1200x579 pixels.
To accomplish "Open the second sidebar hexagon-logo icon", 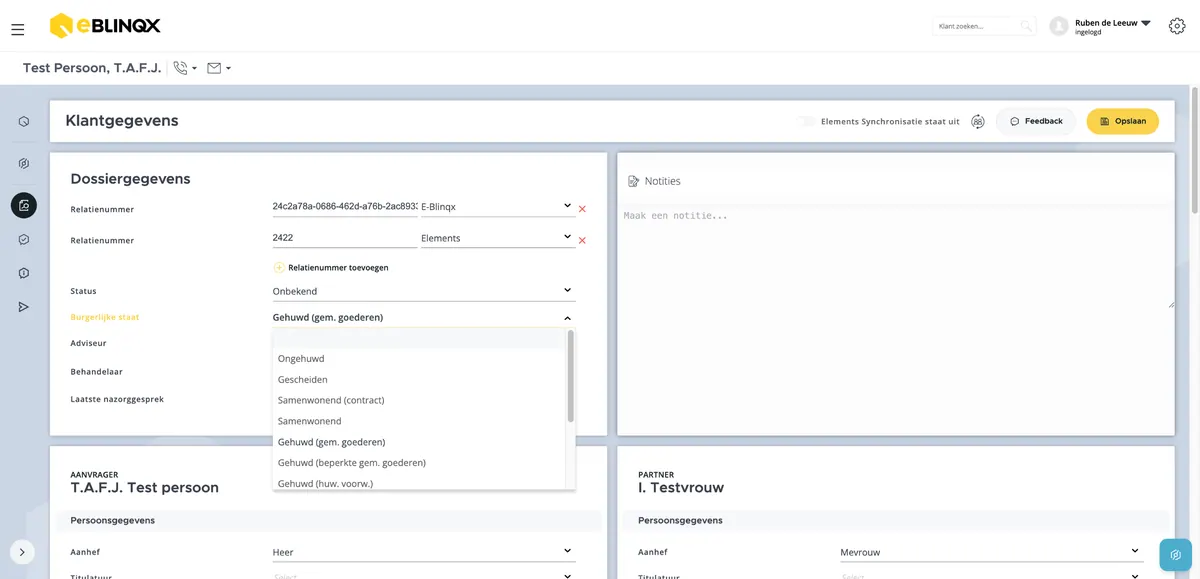I will point(24,163).
